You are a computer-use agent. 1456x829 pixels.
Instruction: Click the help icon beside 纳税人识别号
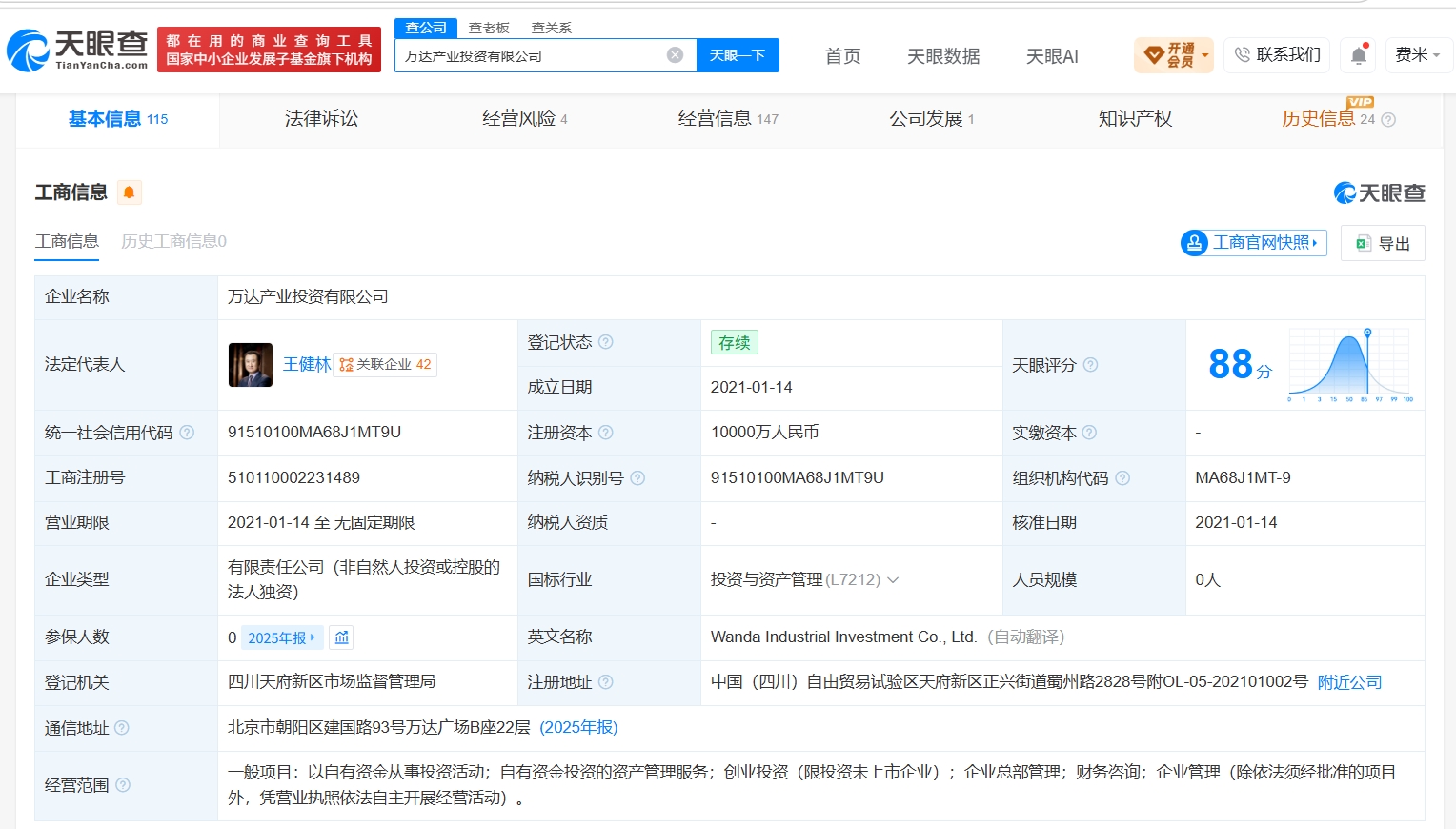point(638,478)
